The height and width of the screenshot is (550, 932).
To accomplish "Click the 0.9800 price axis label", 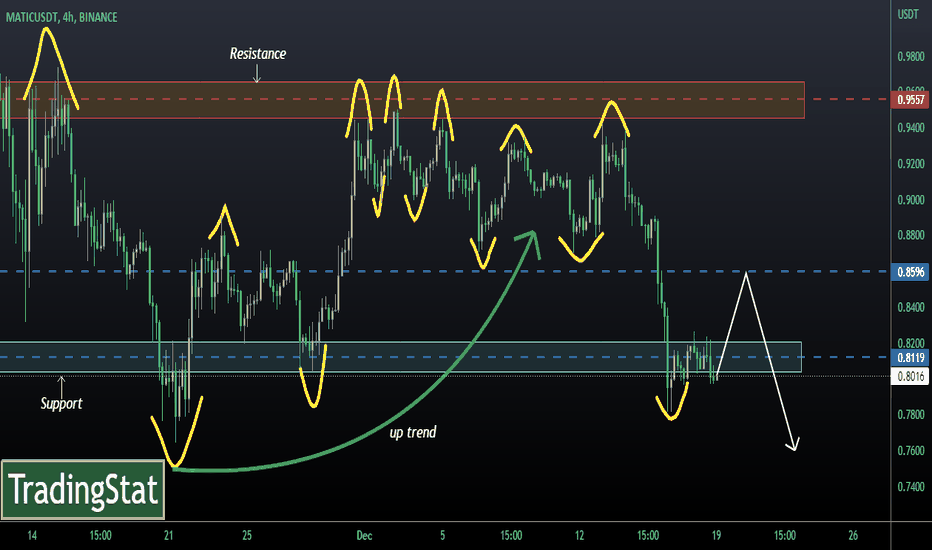I will click(x=911, y=56).
